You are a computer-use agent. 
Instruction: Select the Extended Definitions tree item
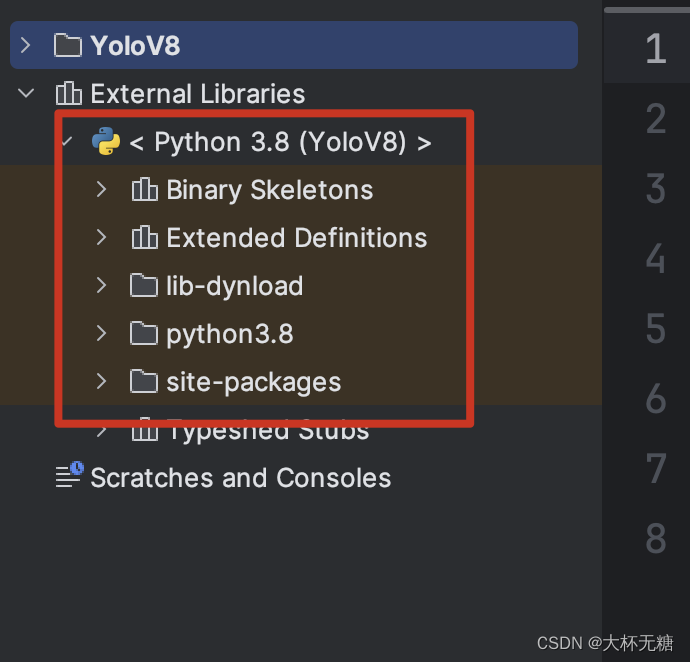(x=296, y=238)
